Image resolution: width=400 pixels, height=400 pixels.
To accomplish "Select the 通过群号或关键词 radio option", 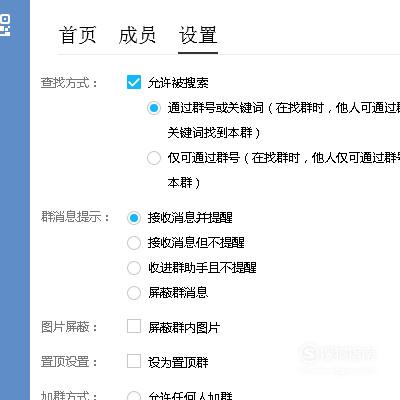I will click(x=154, y=108).
